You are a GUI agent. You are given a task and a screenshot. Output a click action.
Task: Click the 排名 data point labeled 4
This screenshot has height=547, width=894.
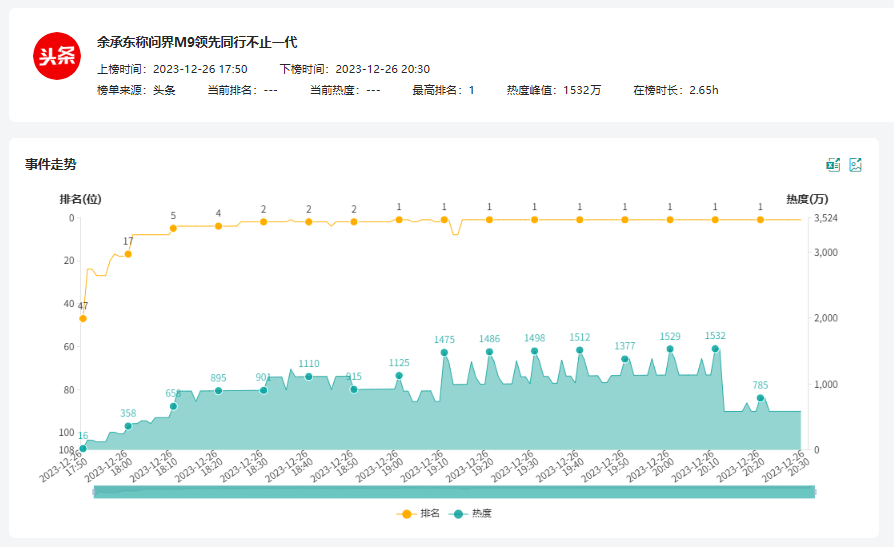click(x=218, y=226)
